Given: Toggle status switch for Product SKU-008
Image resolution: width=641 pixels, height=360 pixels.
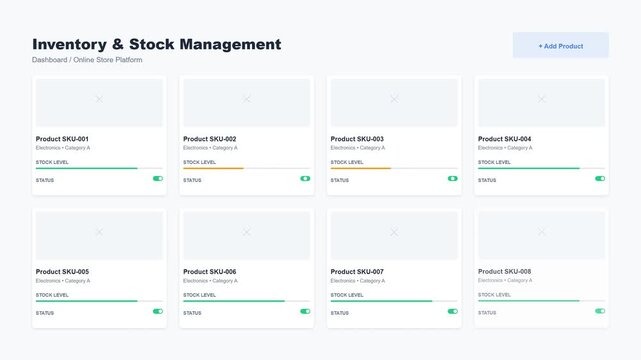Looking at the screenshot, I should pyautogui.click(x=600, y=311).
